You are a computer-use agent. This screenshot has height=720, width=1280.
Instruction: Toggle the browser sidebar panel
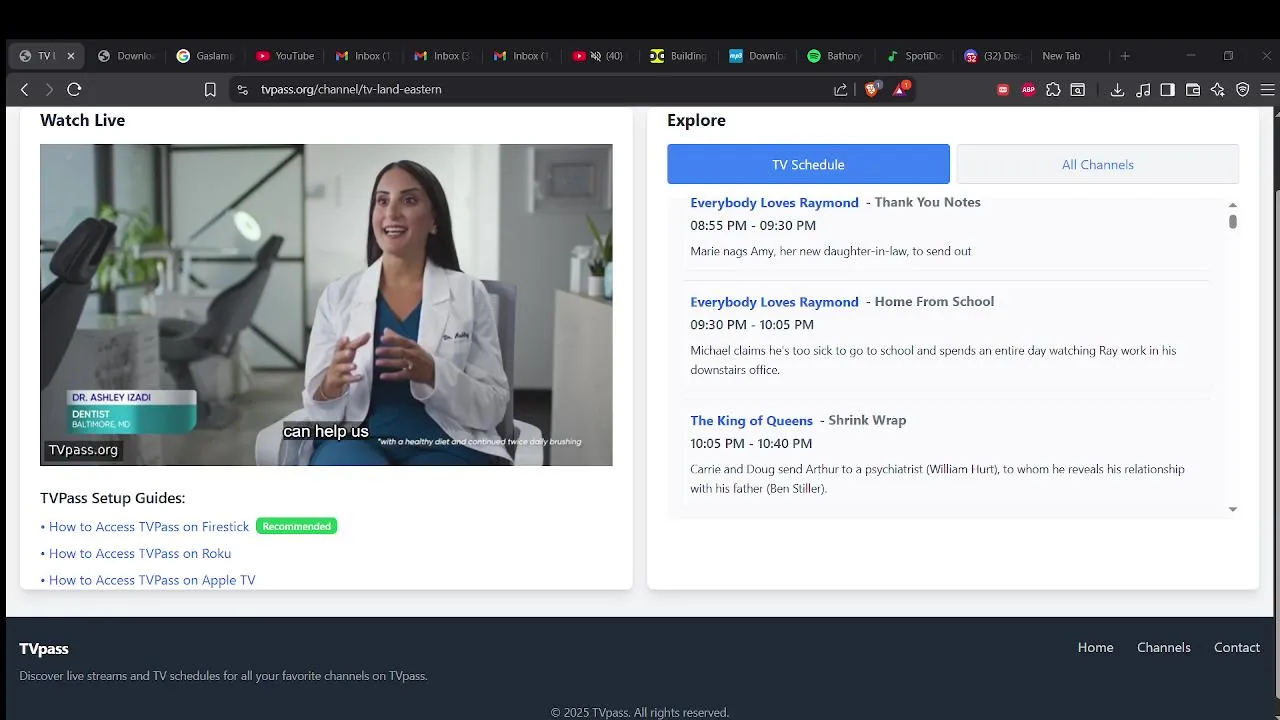[1168, 89]
